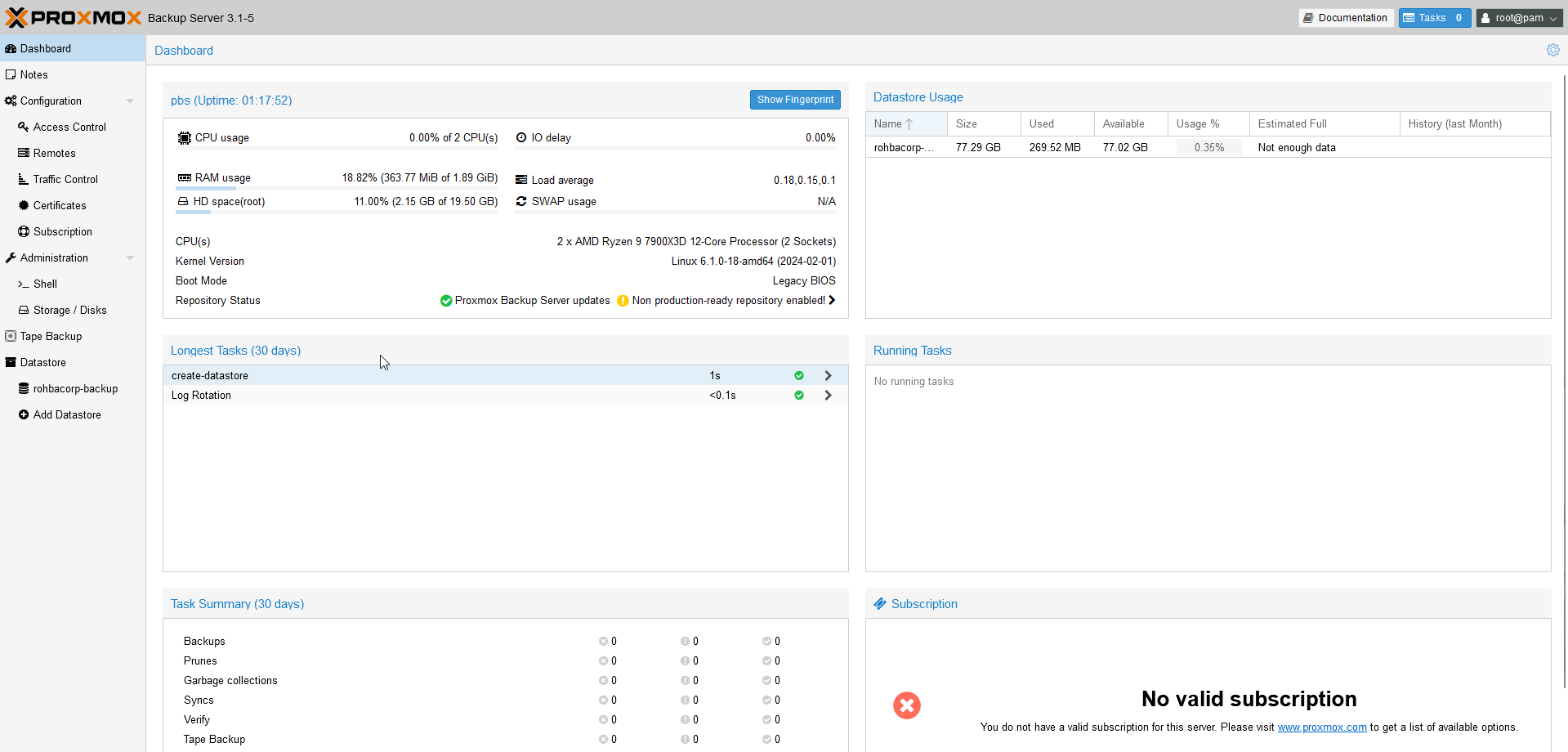
Task: Click the Available column header
Action: point(1131,123)
